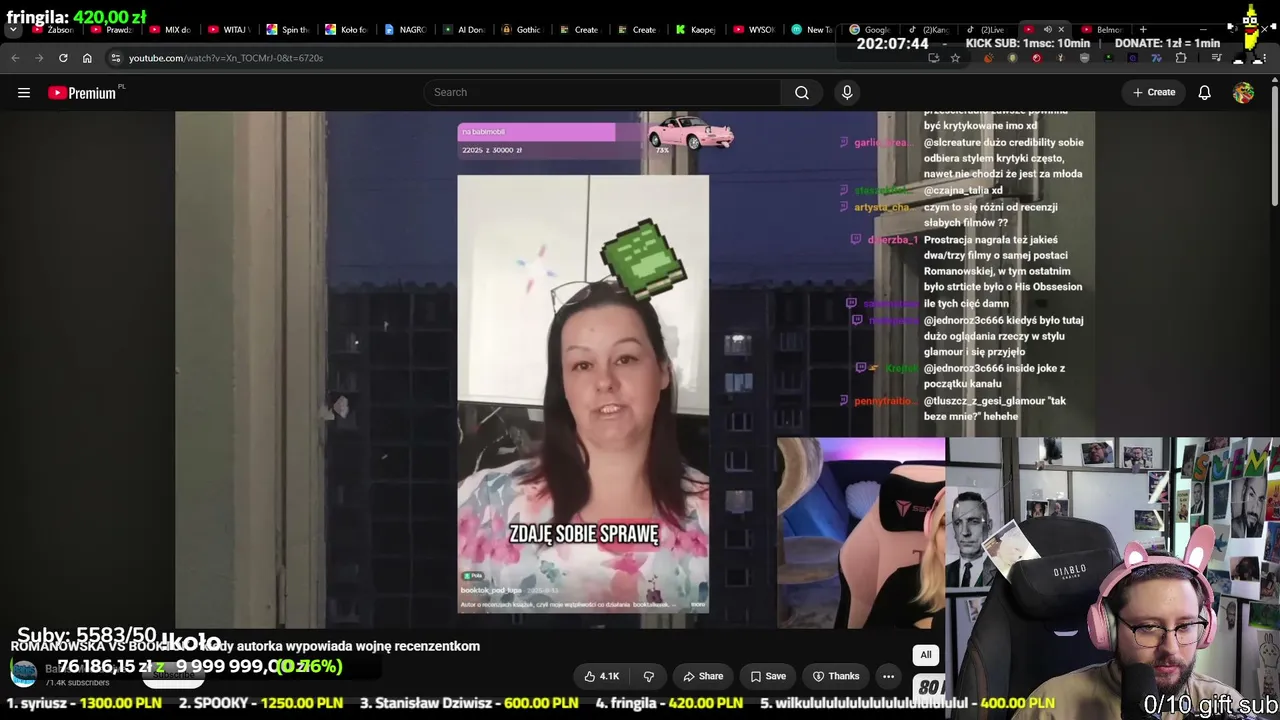Open the YouTube guide hamburger menu
1280x720 pixels.
(24, 93)
